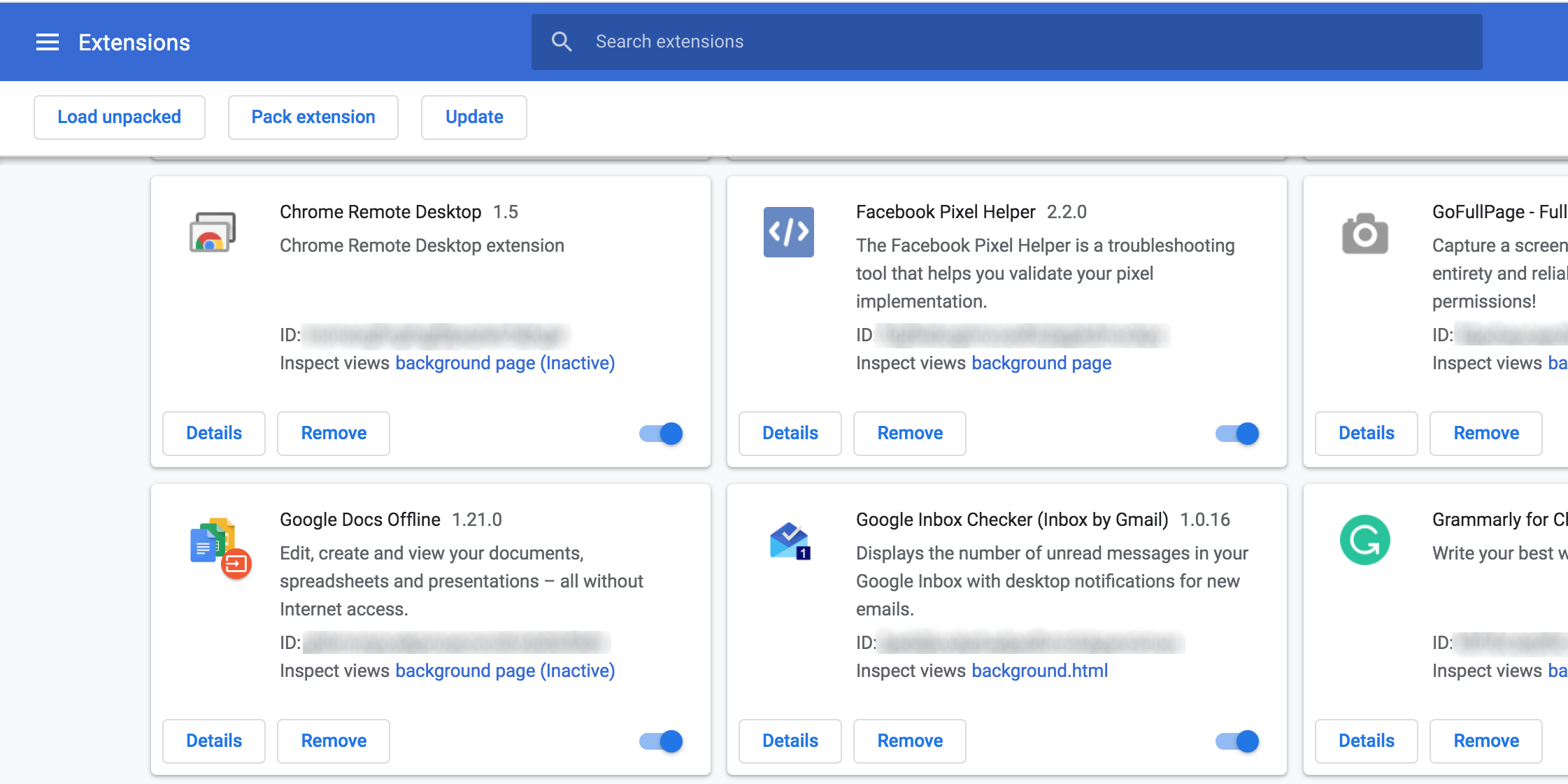Image resolution: width=1568 pixels, height=784 pixels.
Task: Click inside the Search extensions field
Action: pyautogui.click(x=839, y=41)
